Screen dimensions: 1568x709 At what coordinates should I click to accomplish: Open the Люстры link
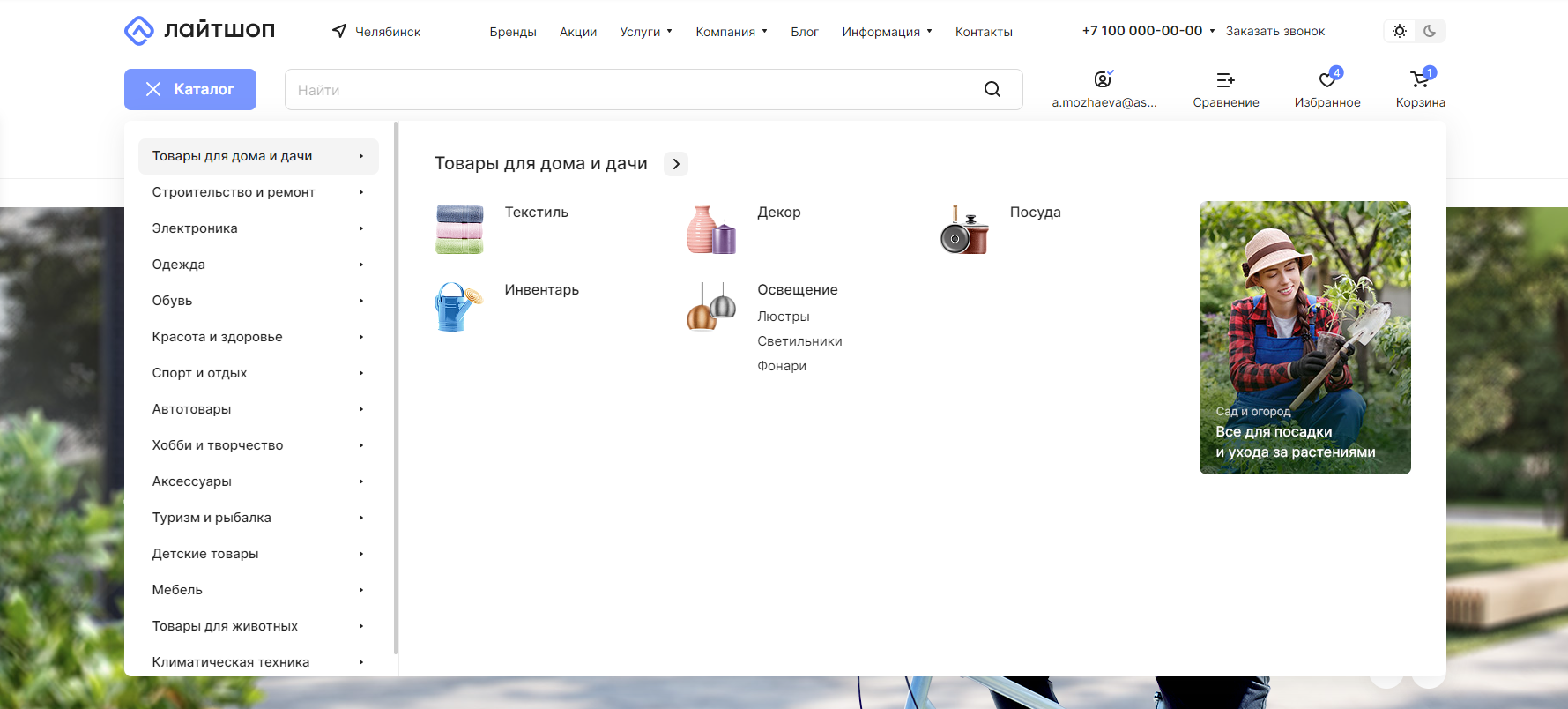click(x=784, y=317)
